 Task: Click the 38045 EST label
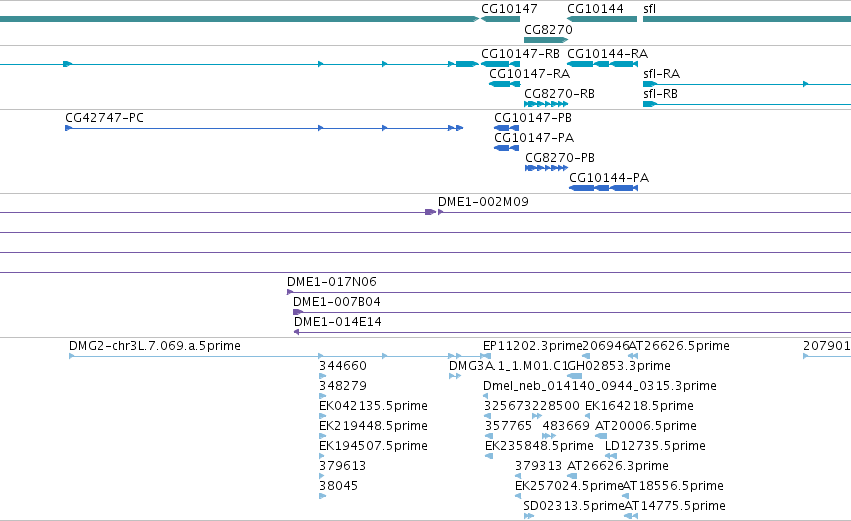pos(339,486)
